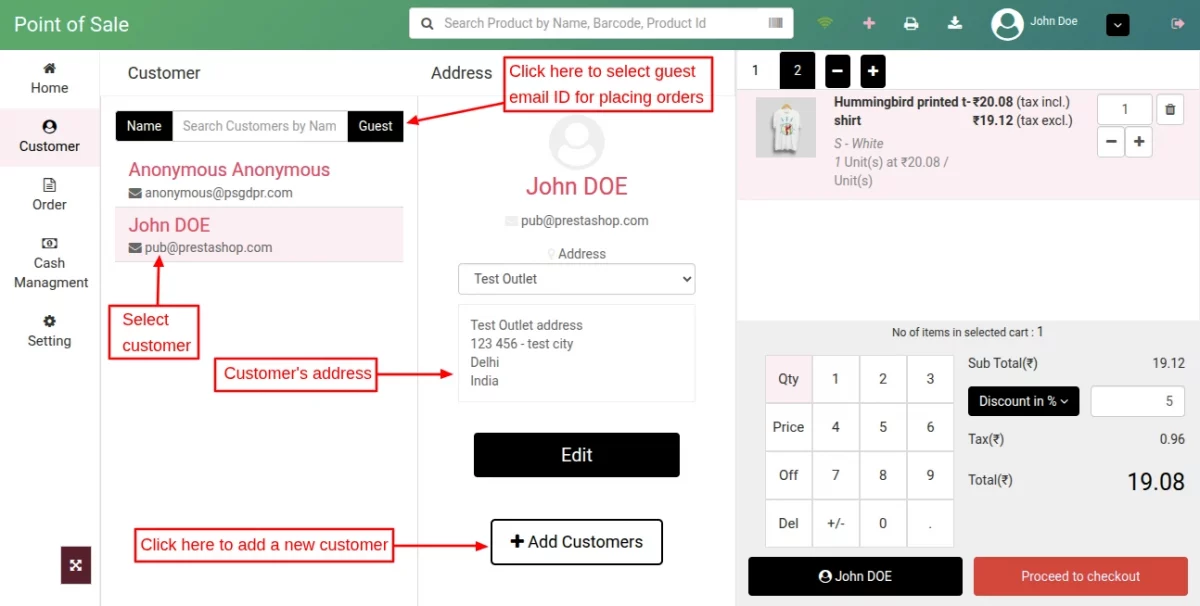The width and height of the screenshot is (1200, 606).
Task: Click the pink plus icon in top toolbar
Action: (867, 22)
